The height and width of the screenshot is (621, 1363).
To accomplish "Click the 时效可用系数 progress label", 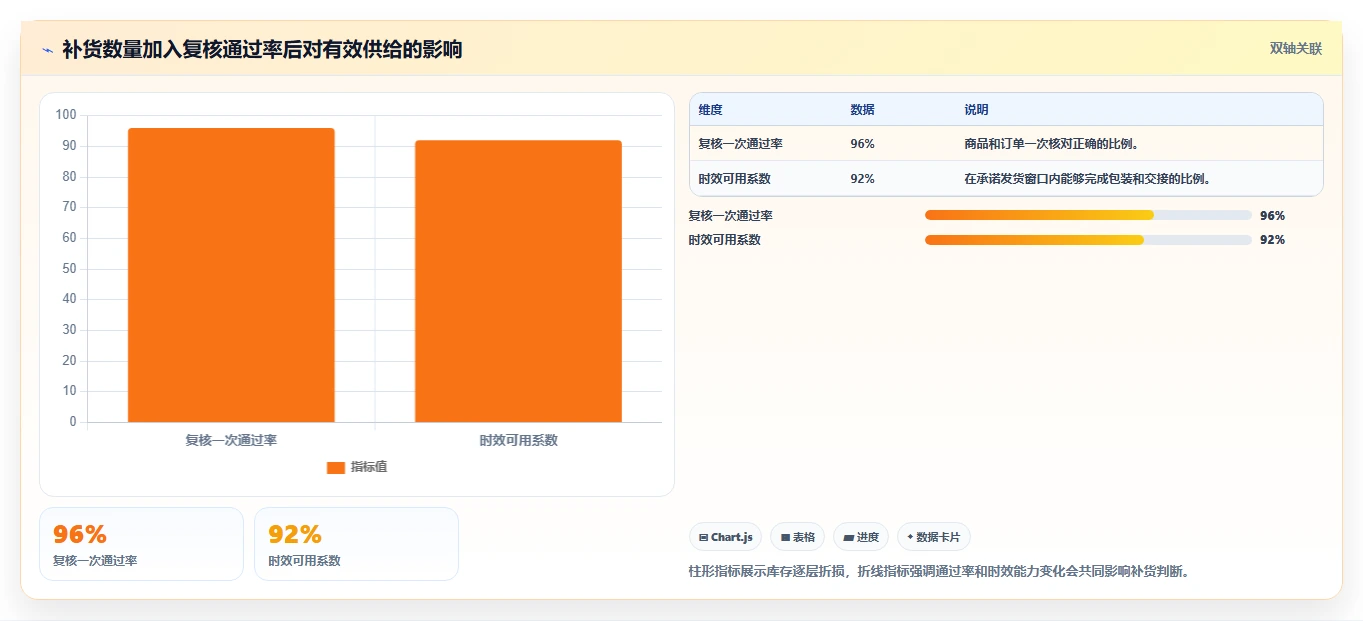I will pyautogui.click(x=725, y=240).
